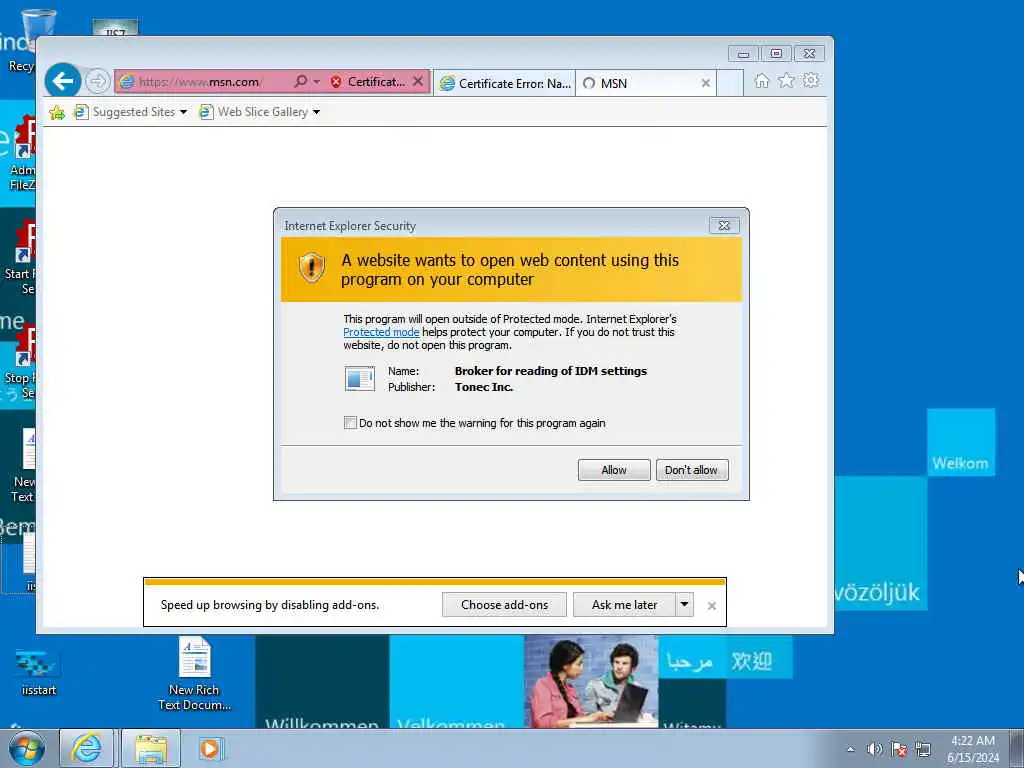The width and height of the screenshot is (1024, 768).
Task: Open the address bar dropdown arrow
Action: pos(317,82)
